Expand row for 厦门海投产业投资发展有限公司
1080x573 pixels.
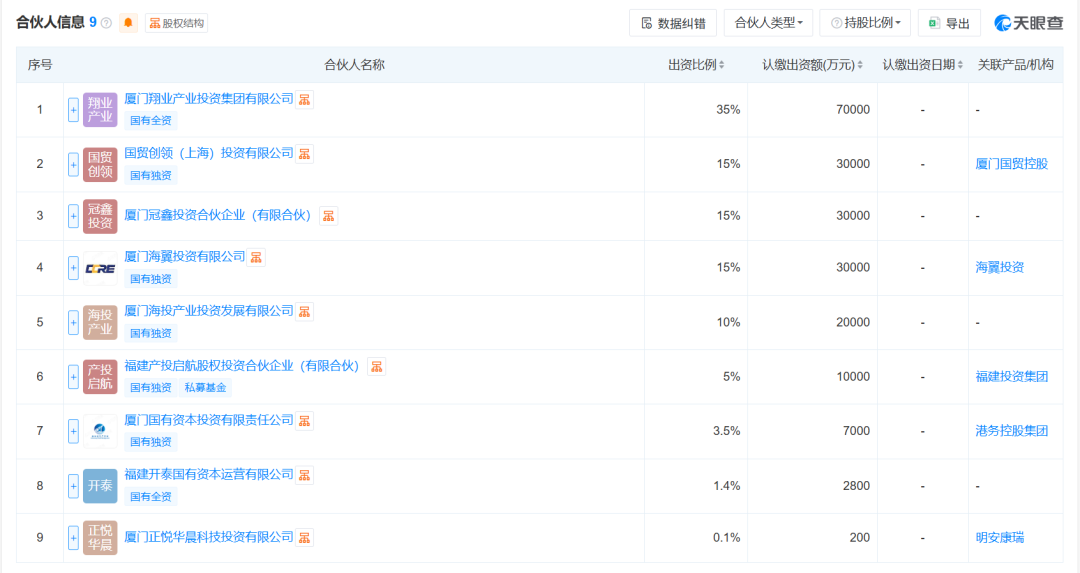[73, 322]
